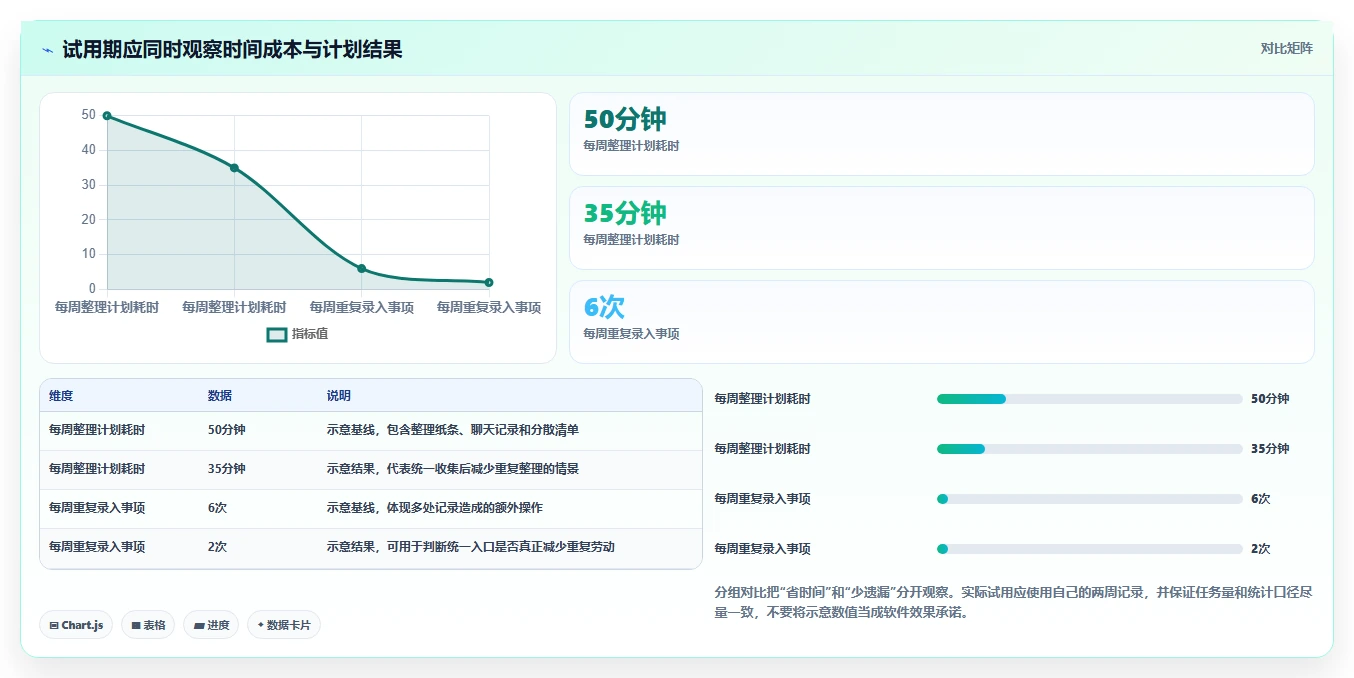Click table cell 35分钟 in the 数据 column
Image resolution: width=1354 pixels, height=678 pixels.
(x=227, y=469)
